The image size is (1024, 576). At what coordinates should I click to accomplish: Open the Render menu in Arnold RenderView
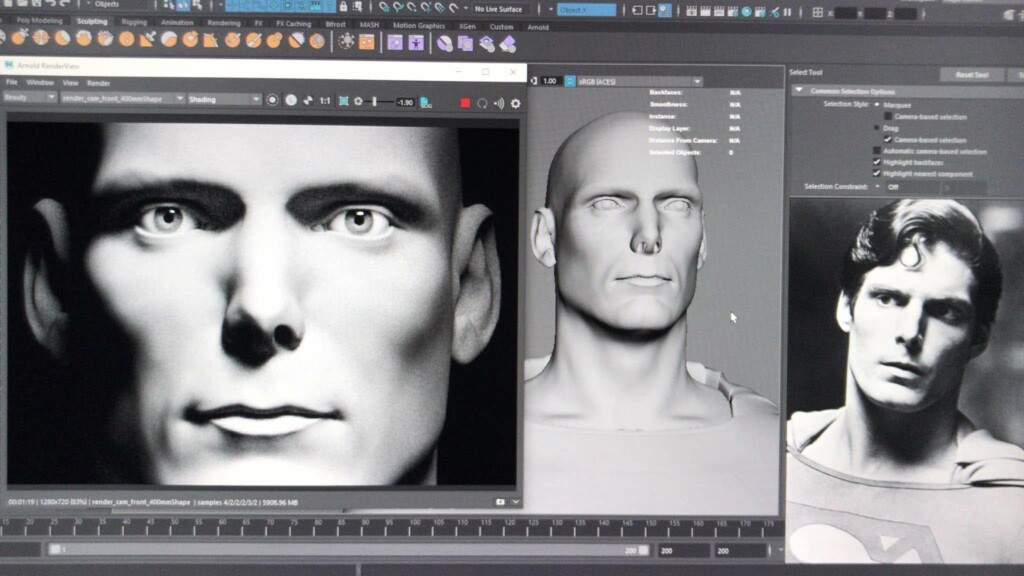[x=99, y=84]
